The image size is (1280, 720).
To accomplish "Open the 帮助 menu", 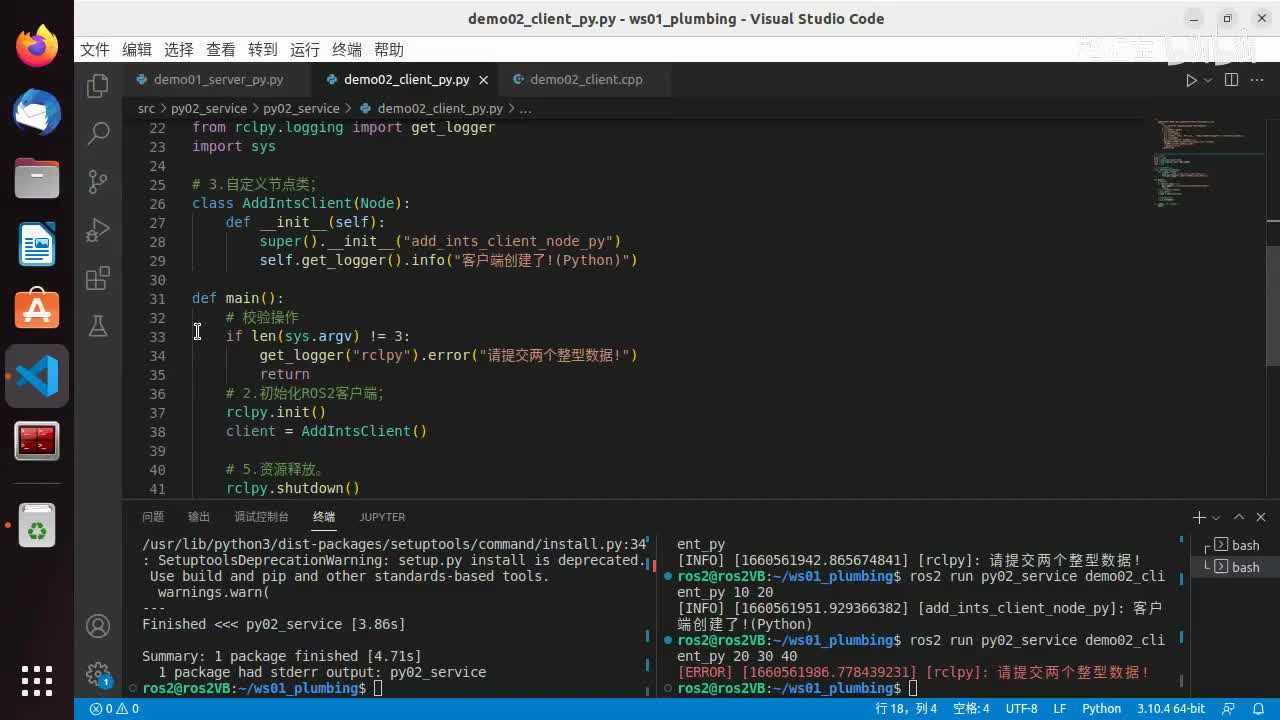I will pos(389,50).
